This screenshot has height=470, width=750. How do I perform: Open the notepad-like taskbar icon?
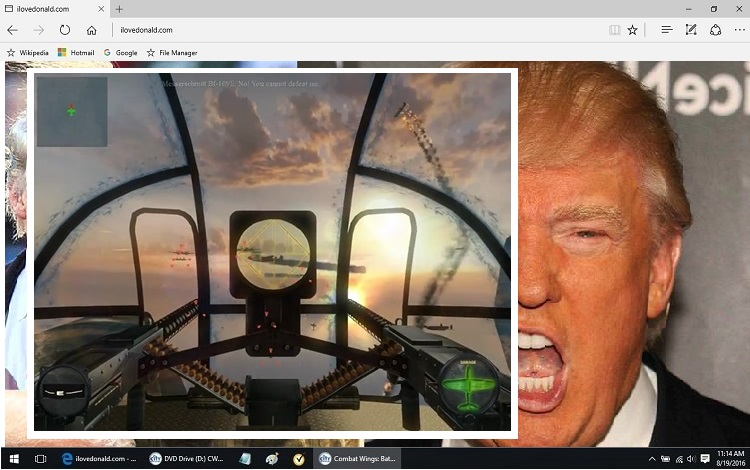[245, 459]
